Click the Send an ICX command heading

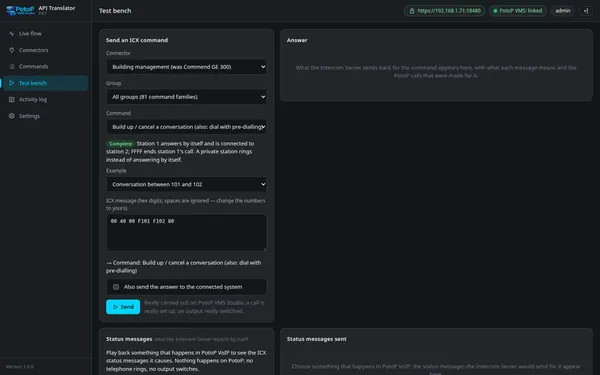(x=137, y=40)
